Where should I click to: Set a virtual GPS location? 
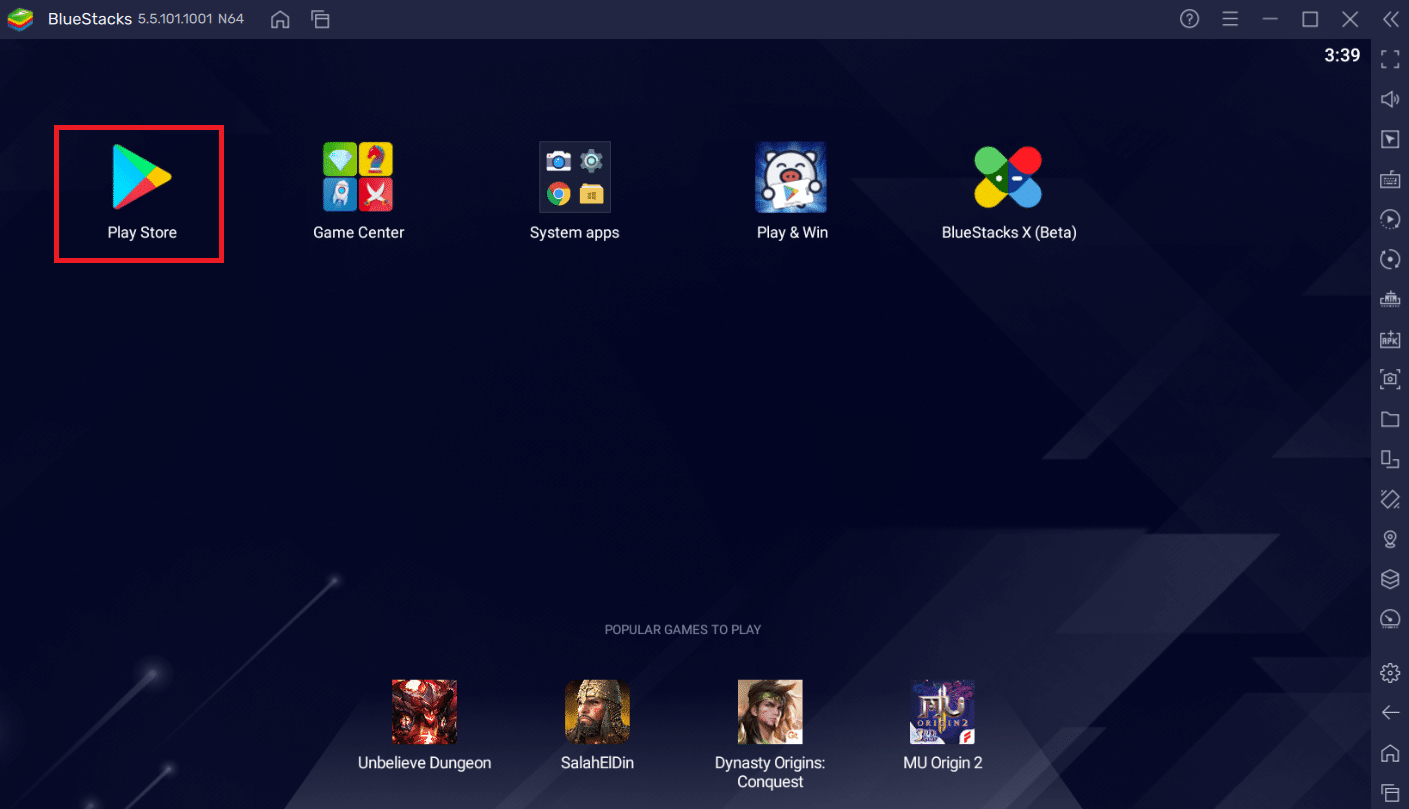coord(1390,538)
